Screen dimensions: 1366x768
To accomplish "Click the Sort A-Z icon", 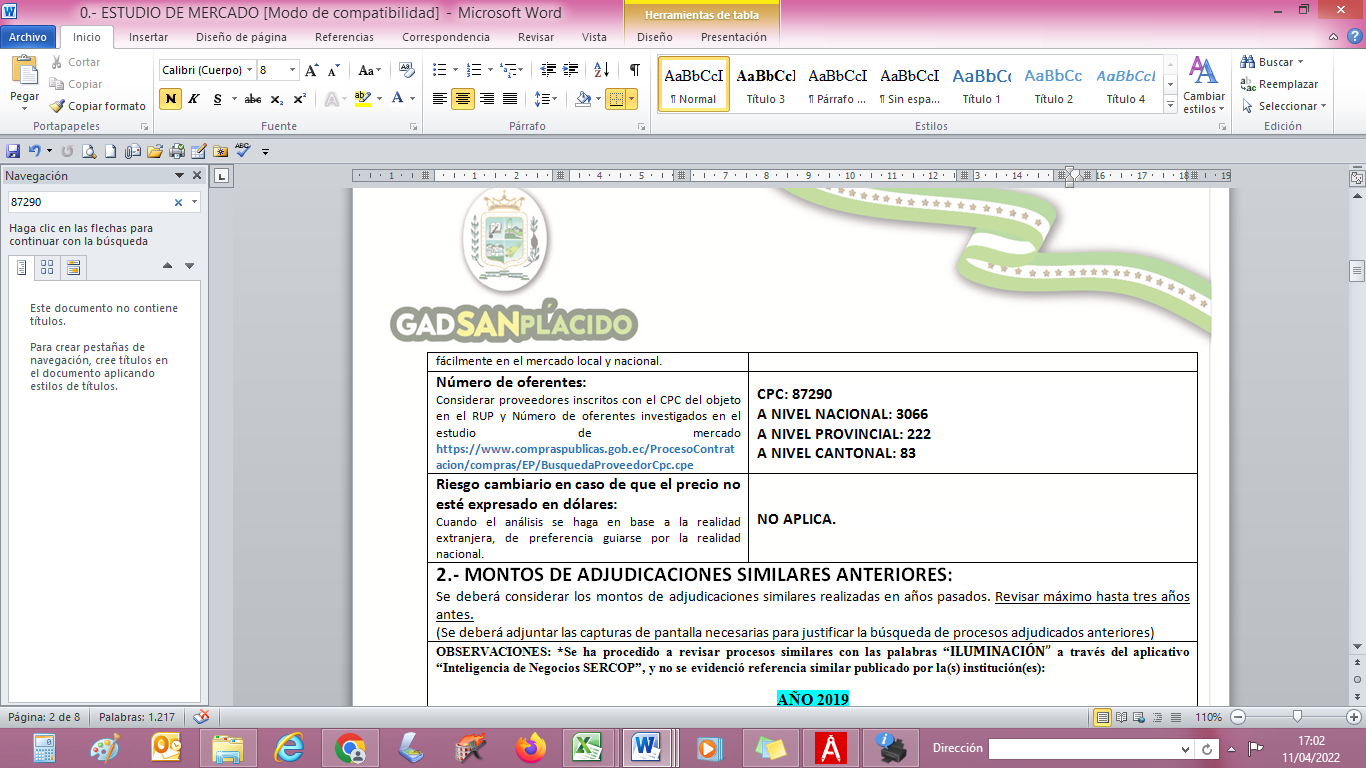I will [x=601, y=70].
